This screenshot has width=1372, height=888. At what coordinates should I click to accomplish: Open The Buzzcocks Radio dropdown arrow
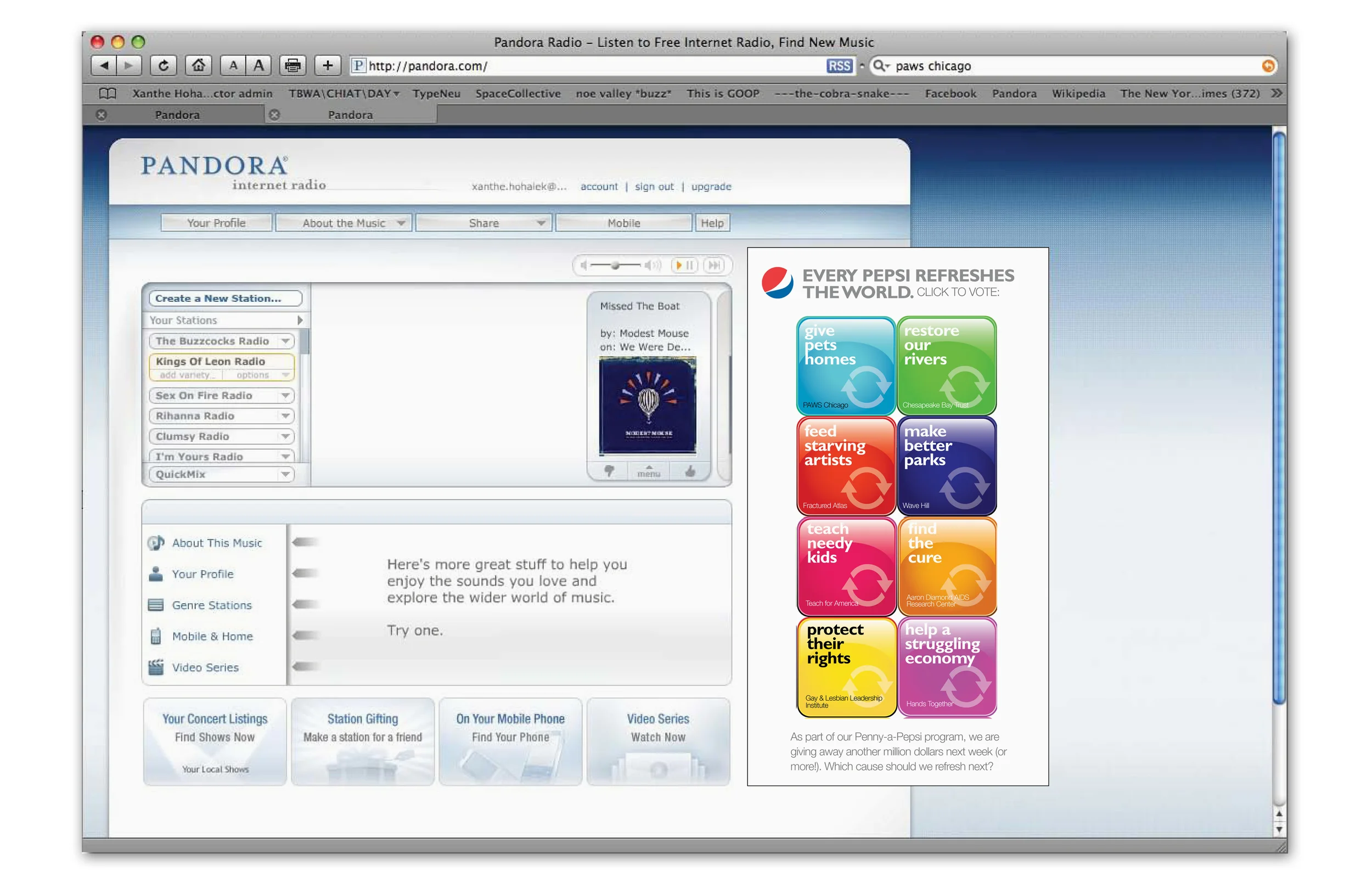(285, 341)
